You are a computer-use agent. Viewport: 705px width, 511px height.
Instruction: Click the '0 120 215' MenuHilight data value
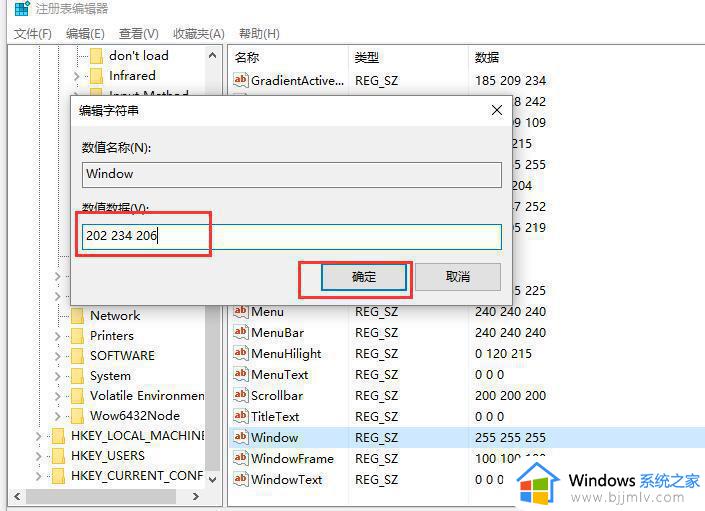(x=503, y=353)
